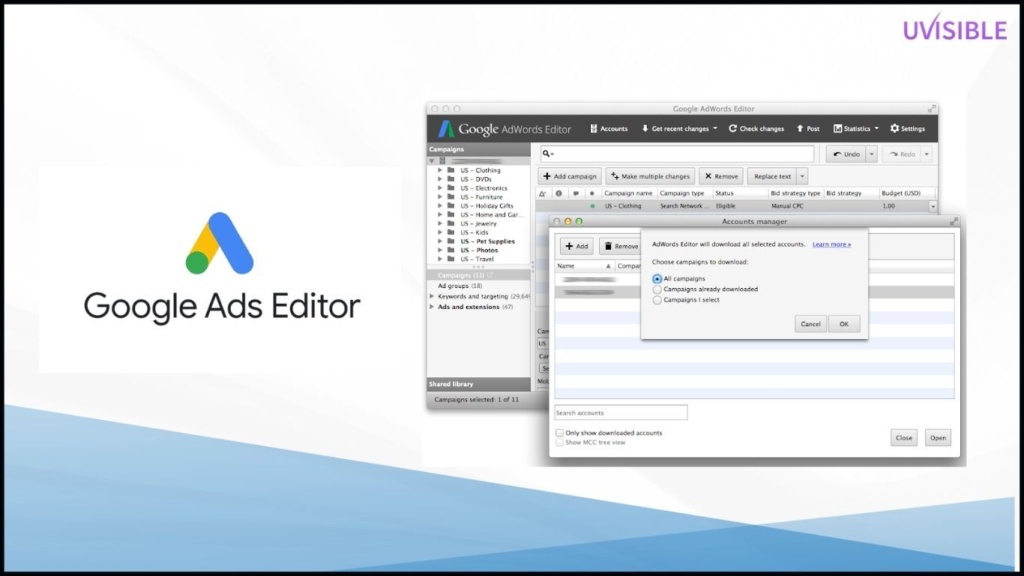Select US – Travel in the campaign tree
This screenshot has height=576, width=1024.
[x=477, y=259]
